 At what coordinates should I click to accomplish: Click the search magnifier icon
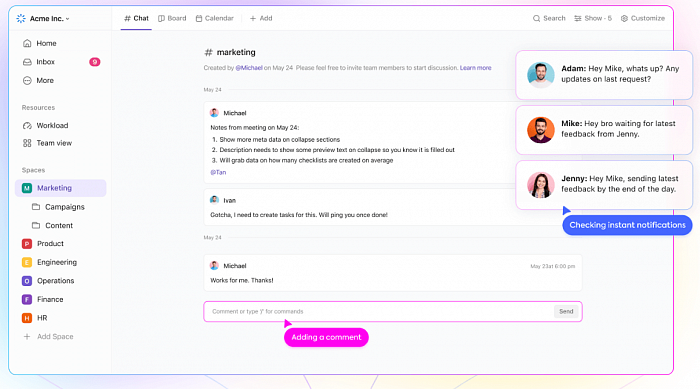536,18
